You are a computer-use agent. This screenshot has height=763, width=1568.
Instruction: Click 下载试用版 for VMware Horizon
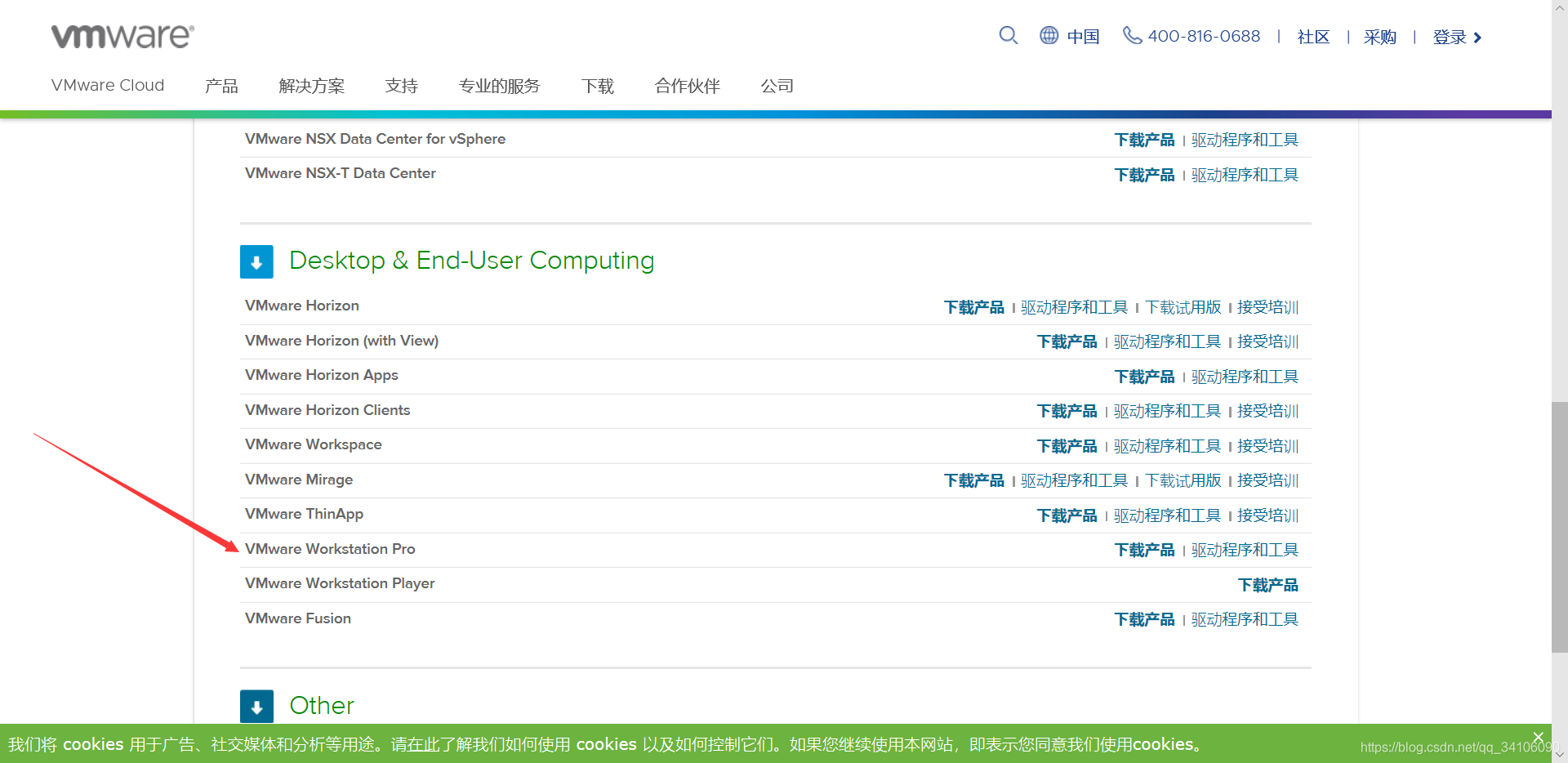click(1183, 307)
